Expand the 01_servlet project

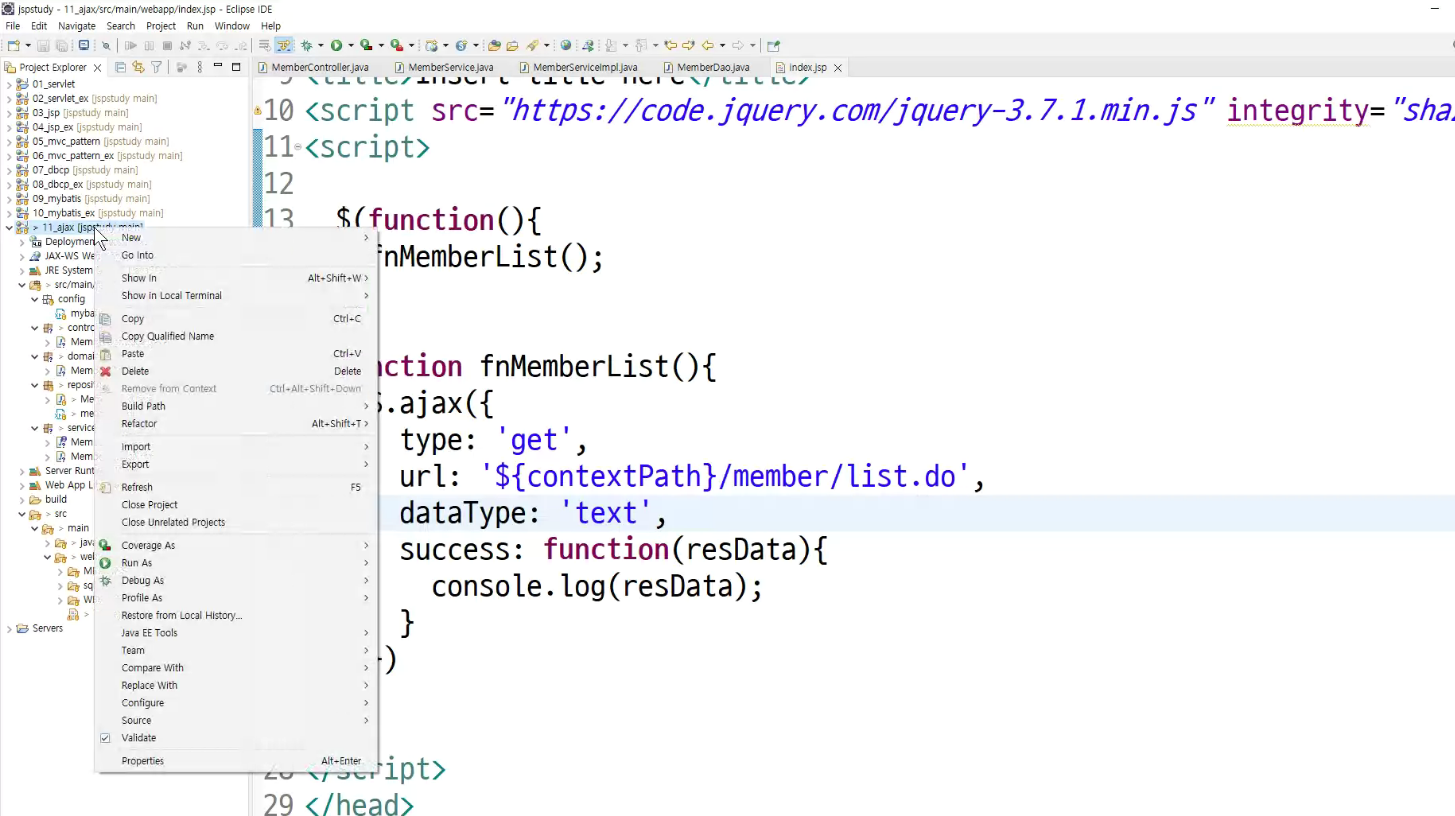coord(9,84)
